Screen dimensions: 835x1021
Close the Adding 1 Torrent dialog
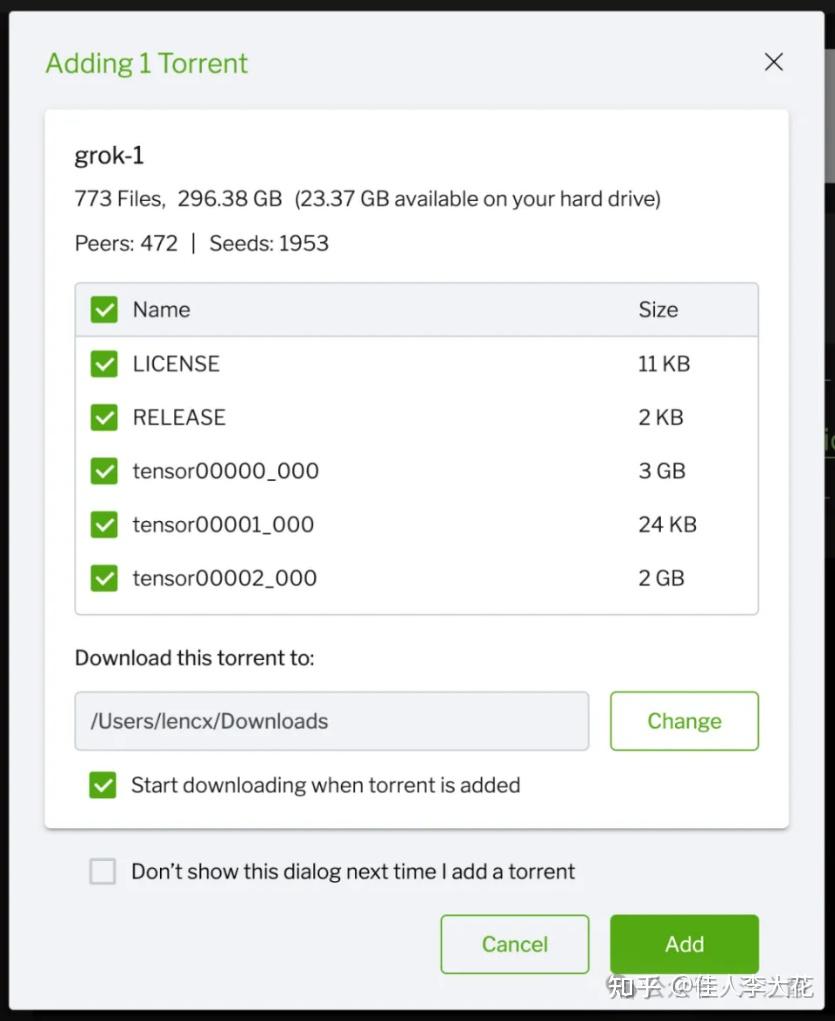pos(773,62)
